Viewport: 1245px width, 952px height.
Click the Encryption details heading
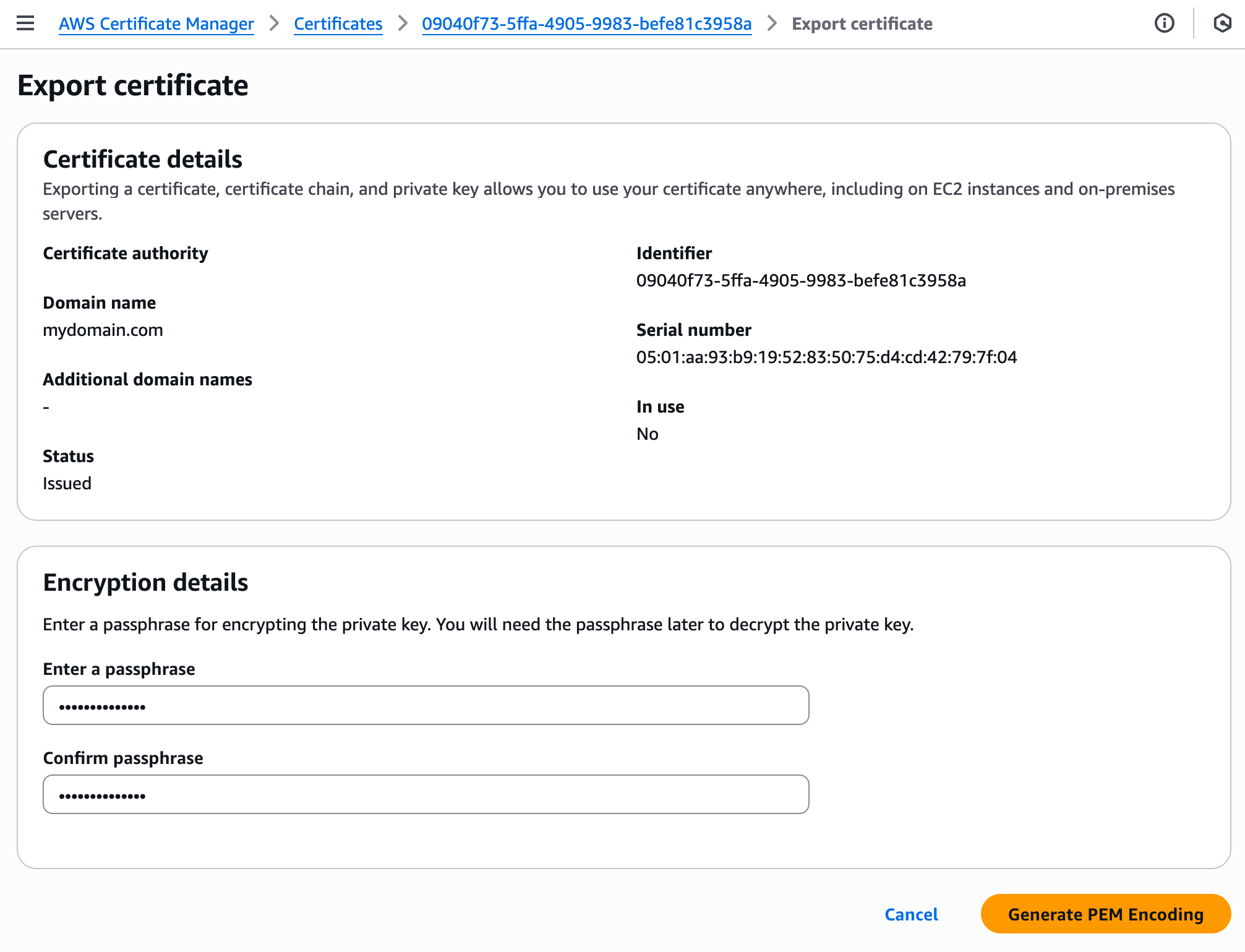[x=145, y=582]
